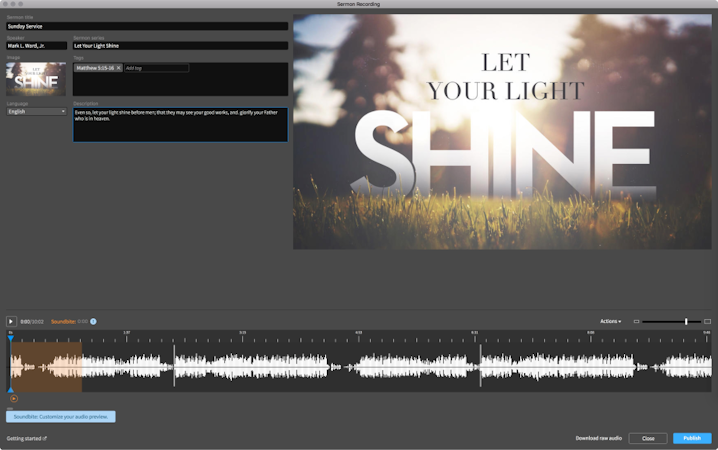Play the soundbite preview with orange button
This screenshot has width=718, height=450.
click(14, 399)
